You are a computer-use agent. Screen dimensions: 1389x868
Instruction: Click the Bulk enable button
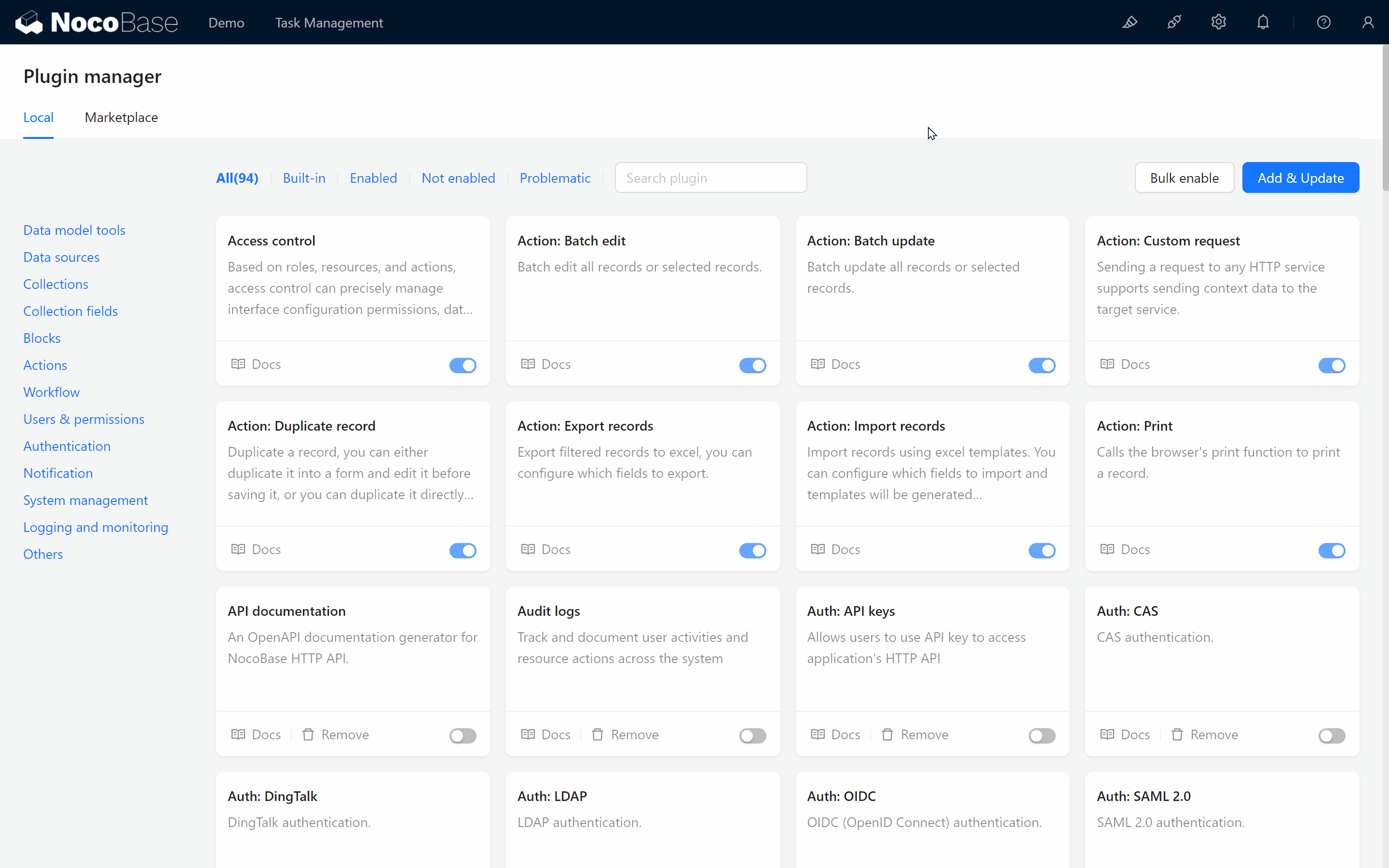pyautogui.click(x=1184, y=178)
